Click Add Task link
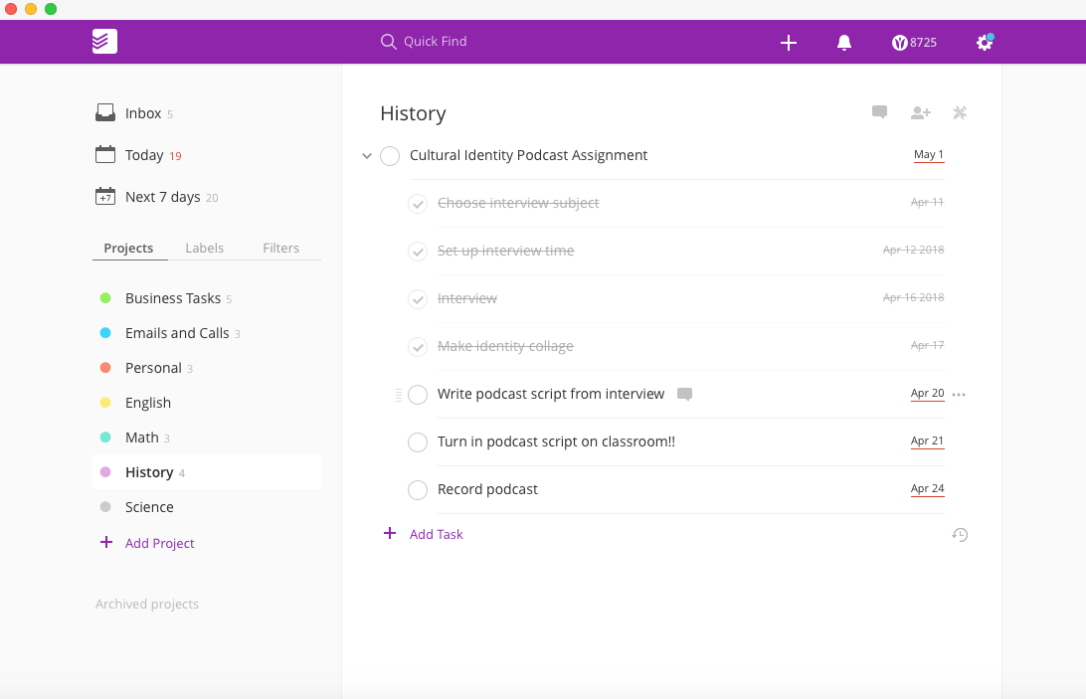This screenshot has height=699, width=1086. 436,534
